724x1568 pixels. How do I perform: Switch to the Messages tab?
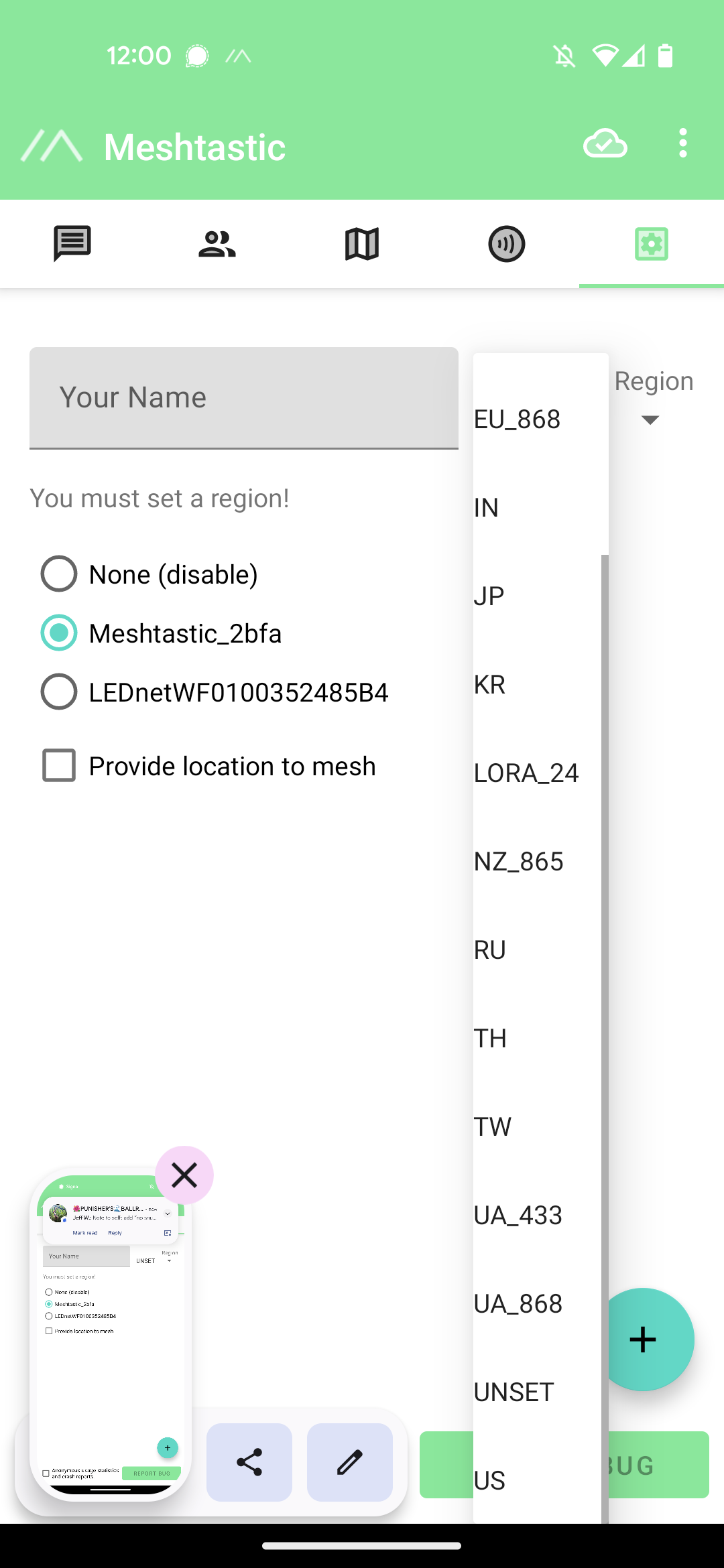pyautogui.click(x=72, y=243)
